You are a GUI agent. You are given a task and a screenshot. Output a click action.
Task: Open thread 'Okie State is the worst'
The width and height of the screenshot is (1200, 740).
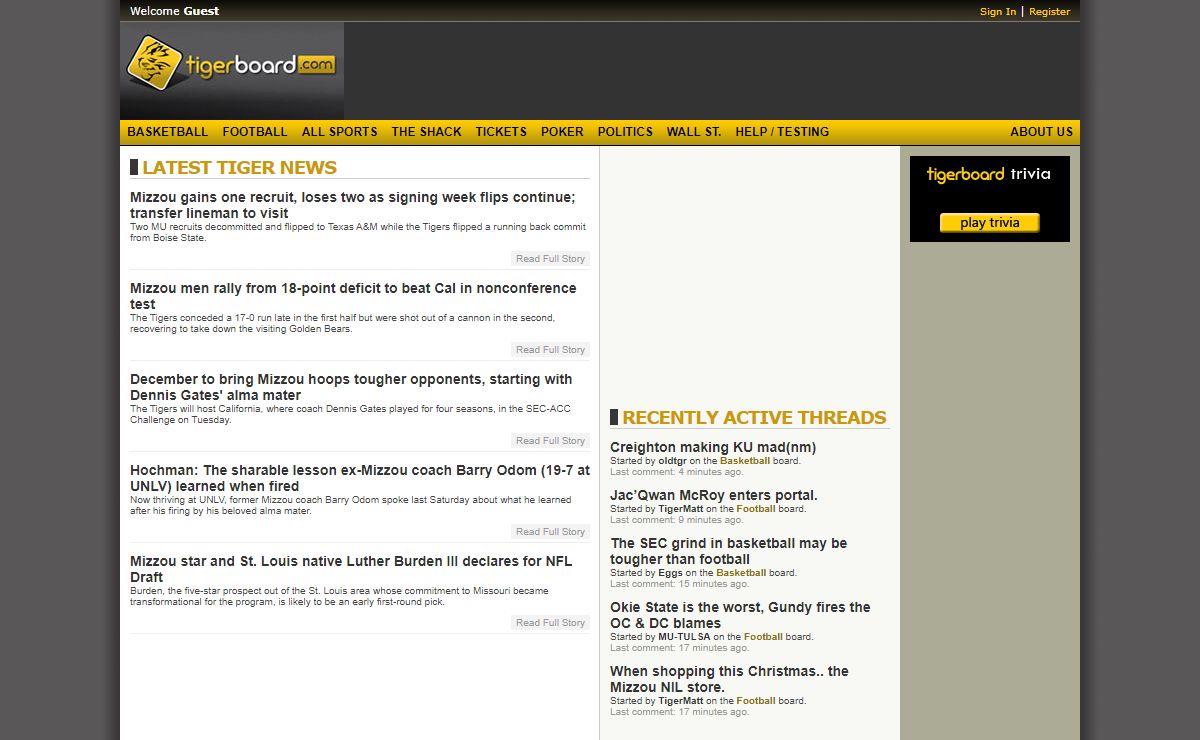pos(740,616)
